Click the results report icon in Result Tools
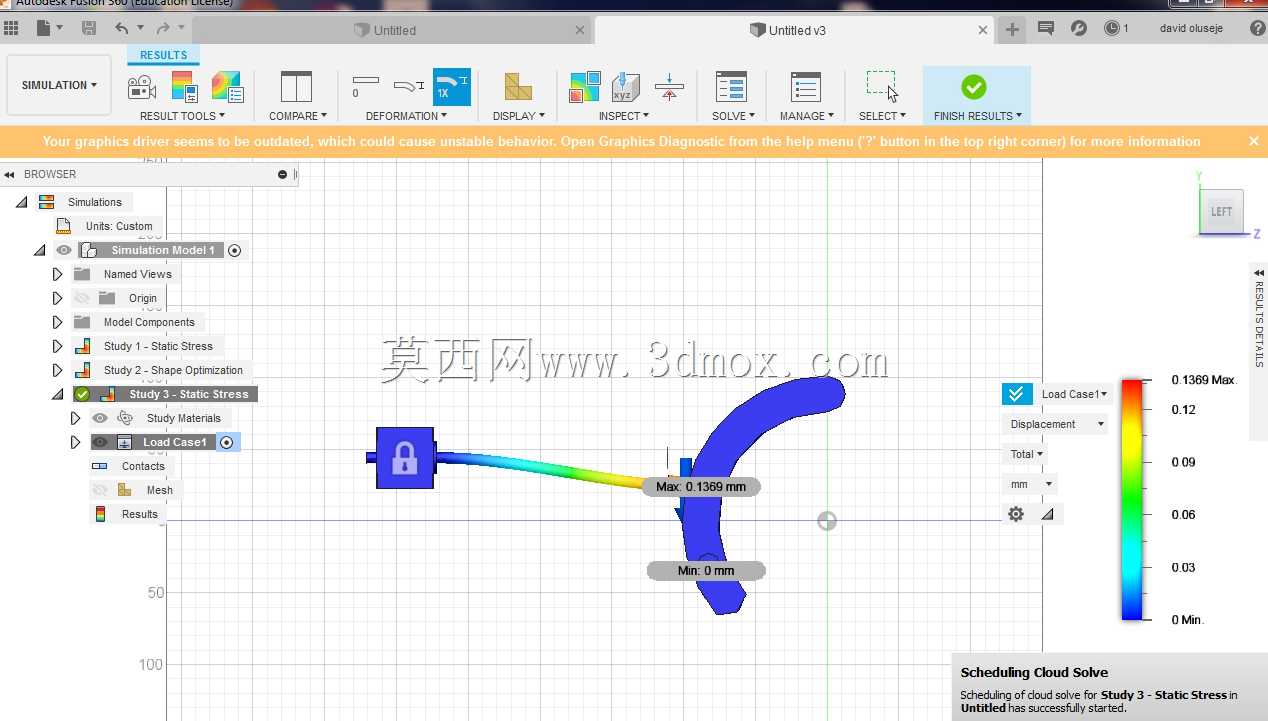 click(x=227, y=87)
